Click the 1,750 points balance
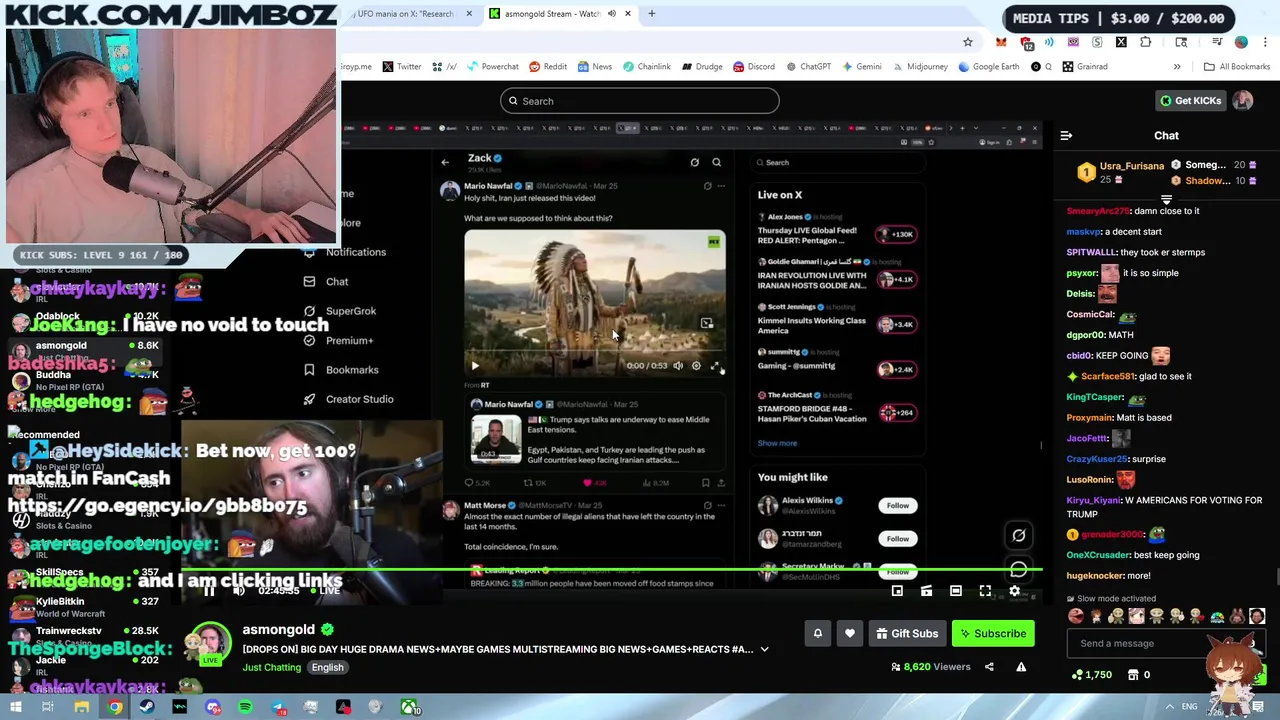1280x720 pixels. [x=1090, y=675]
